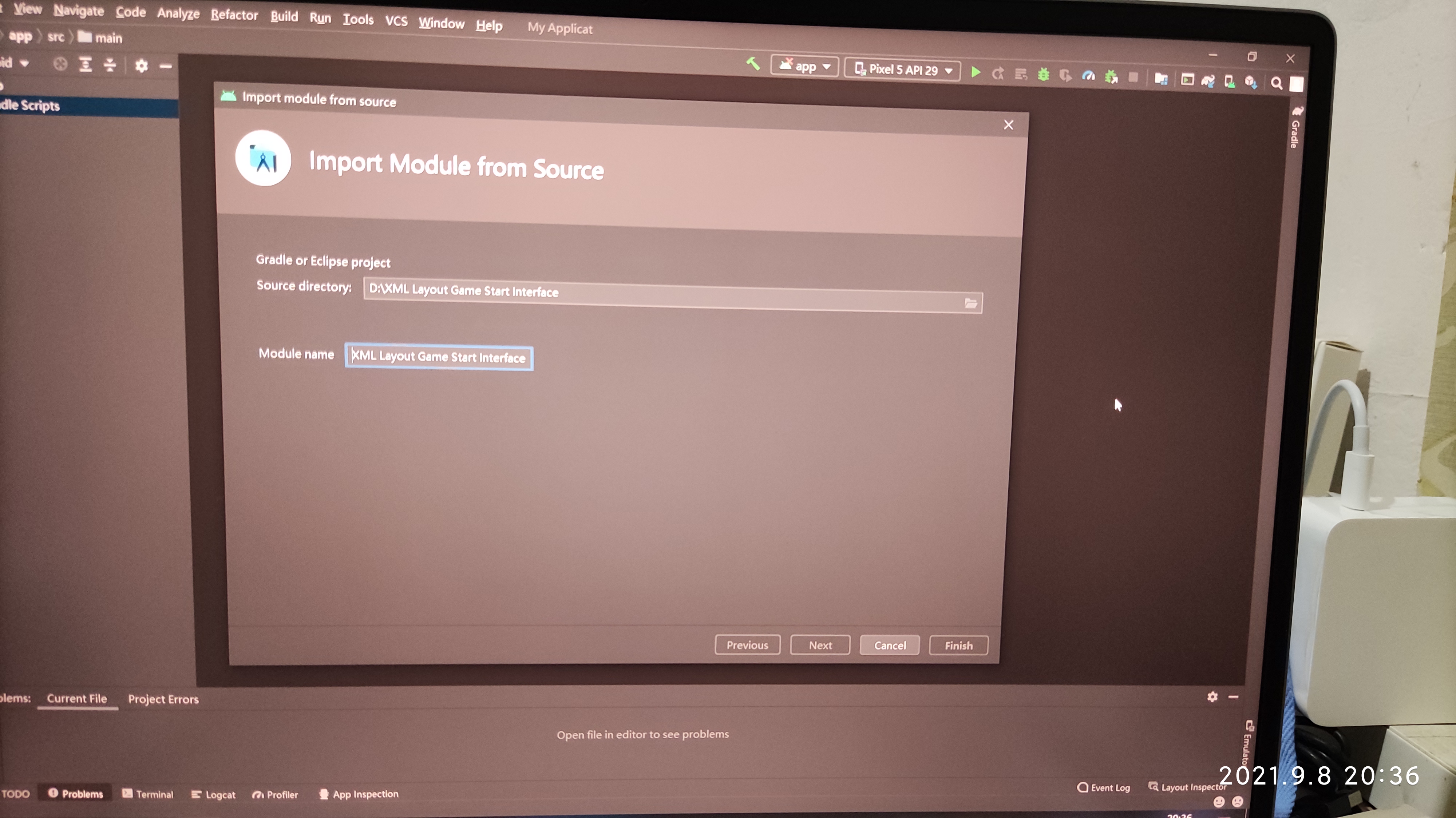This screenshot has width=1456, height=818.
Task: Click the Cancel button
Action: coord(890,645)
